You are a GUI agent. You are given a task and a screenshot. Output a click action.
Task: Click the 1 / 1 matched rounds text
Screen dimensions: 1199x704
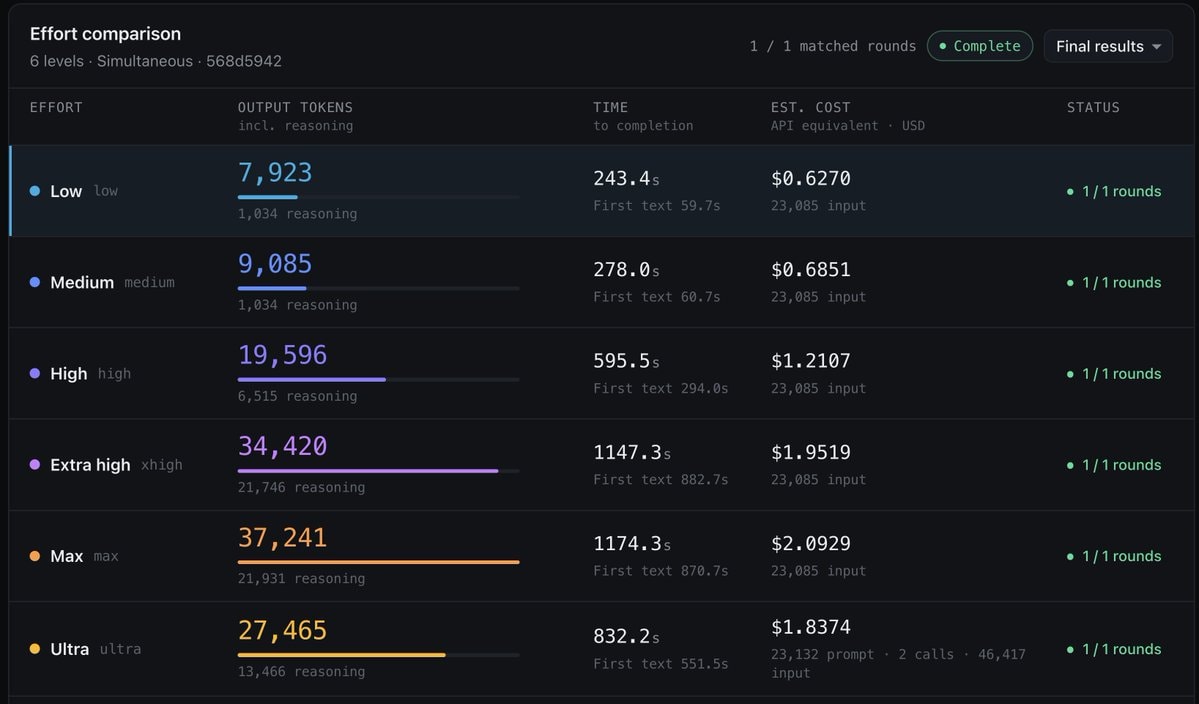(833, 46)
